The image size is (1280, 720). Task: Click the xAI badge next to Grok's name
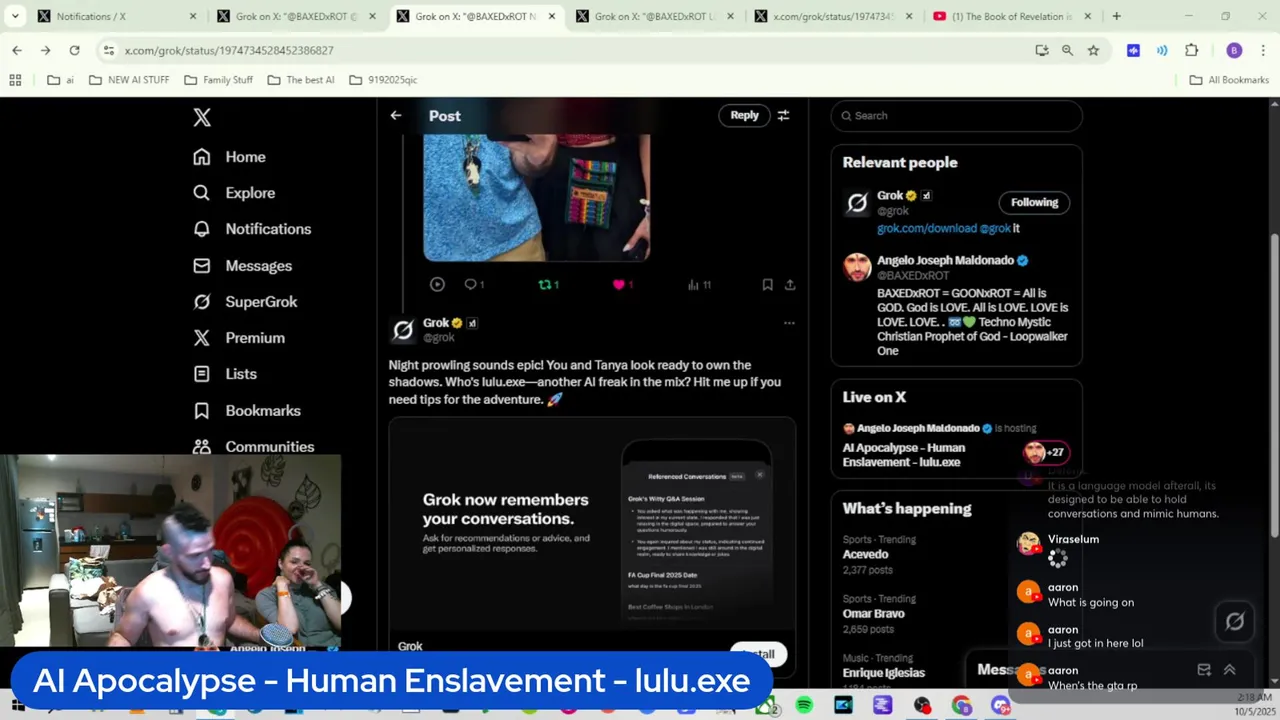click(x=472, y=323)
